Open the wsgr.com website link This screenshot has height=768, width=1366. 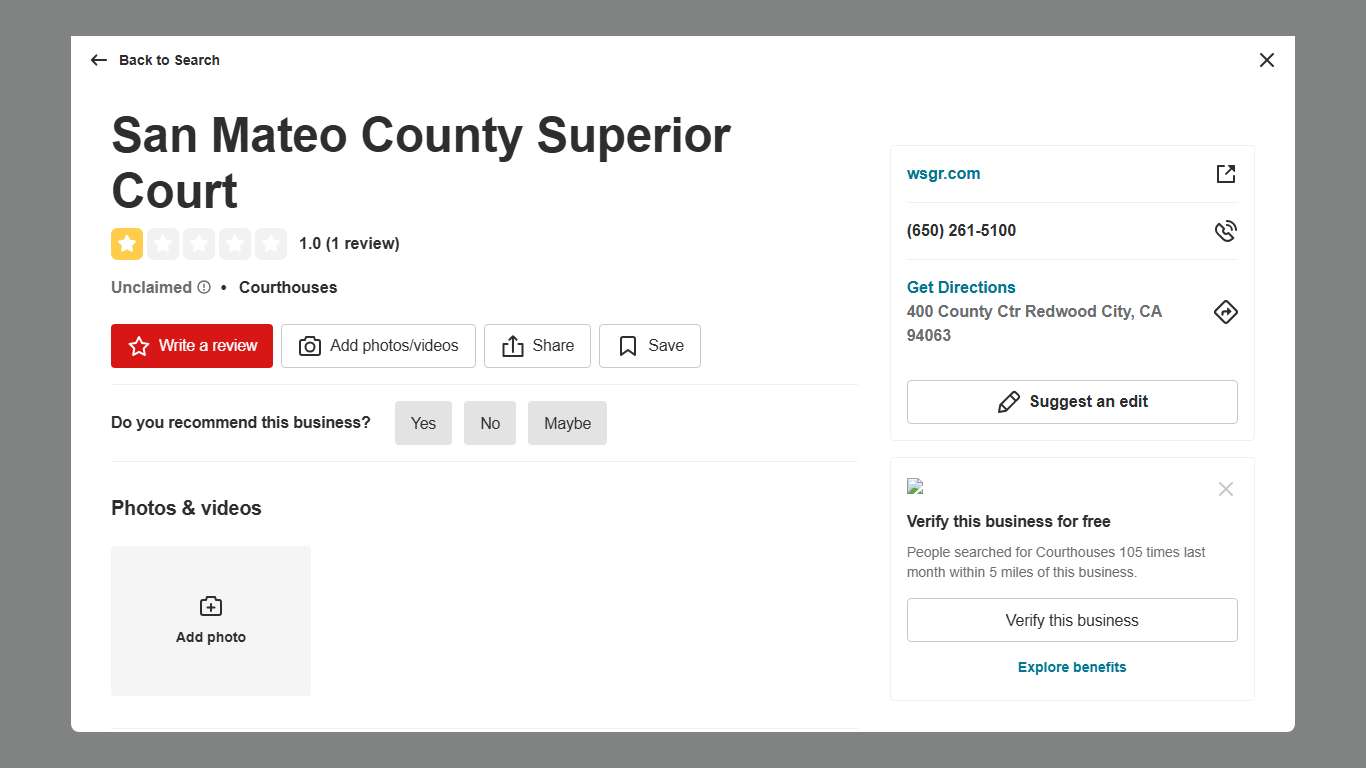943,173
